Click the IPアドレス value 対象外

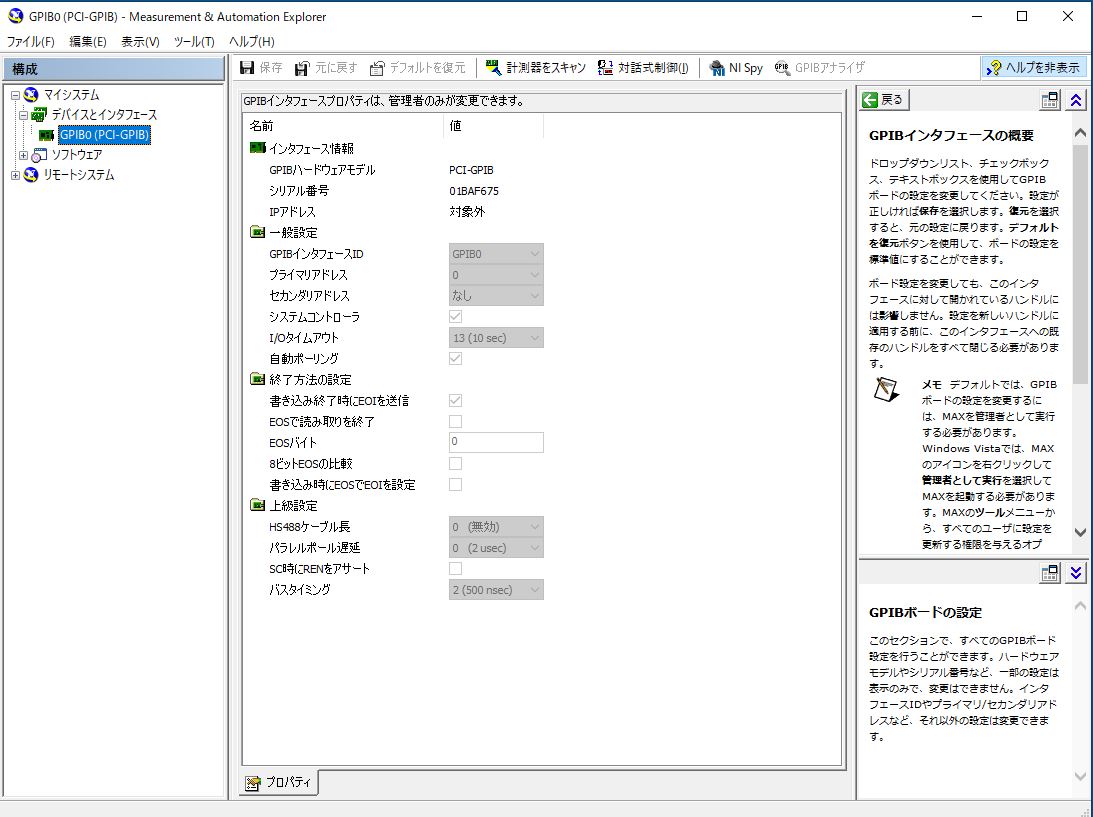(467, 212)
